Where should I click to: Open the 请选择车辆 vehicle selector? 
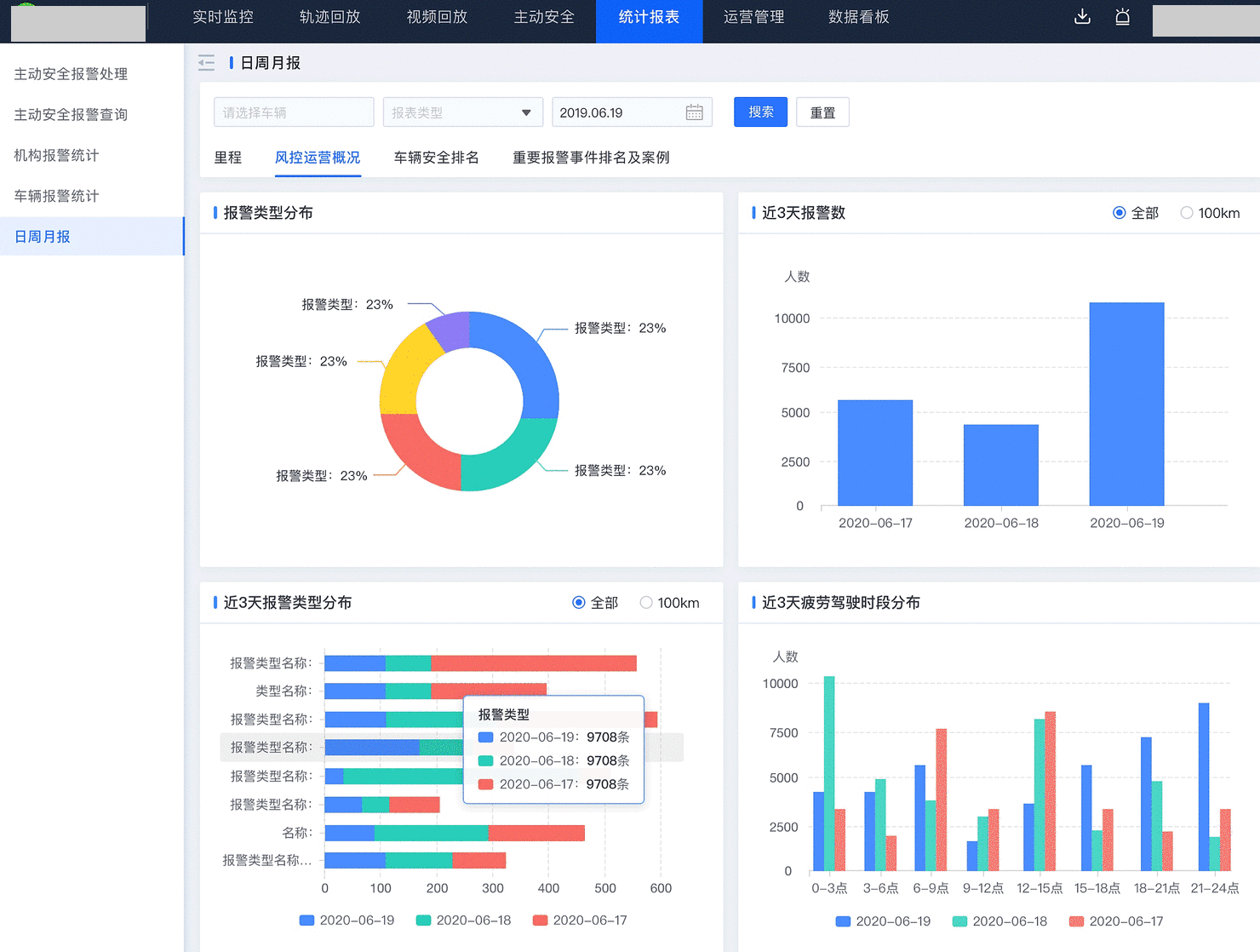pos(294,112)
